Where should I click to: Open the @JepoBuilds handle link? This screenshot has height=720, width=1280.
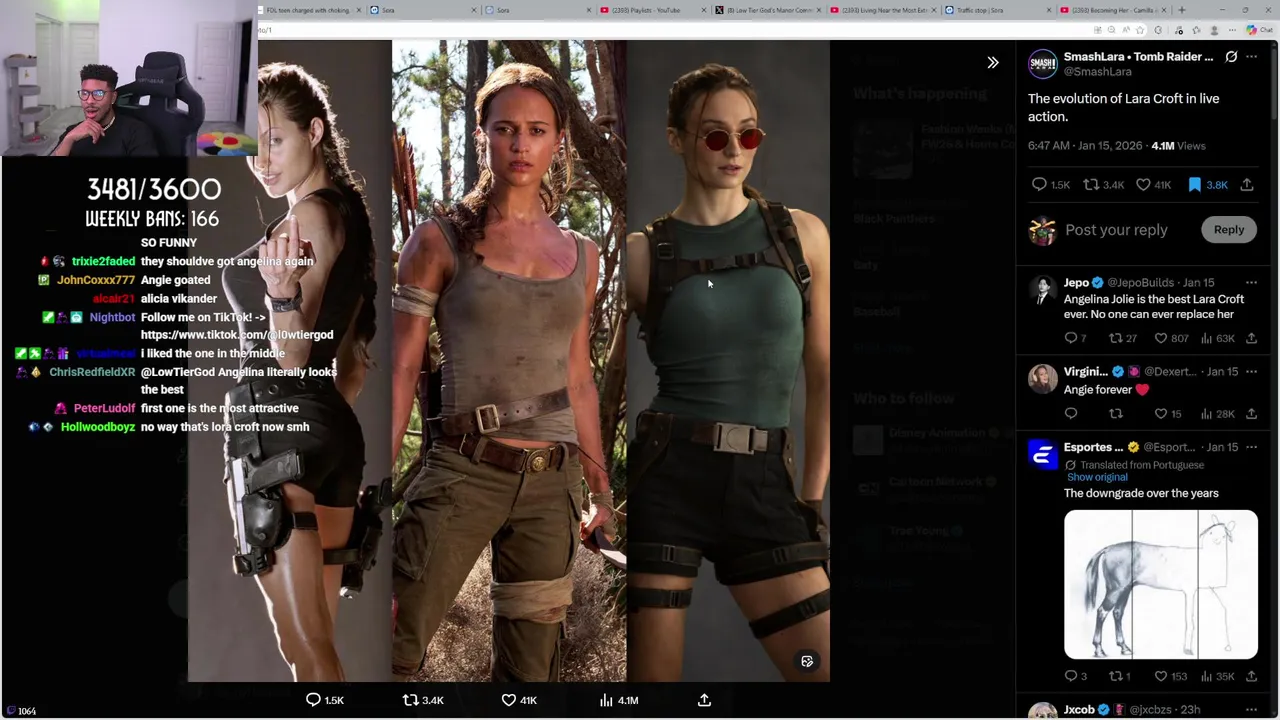1140,283
